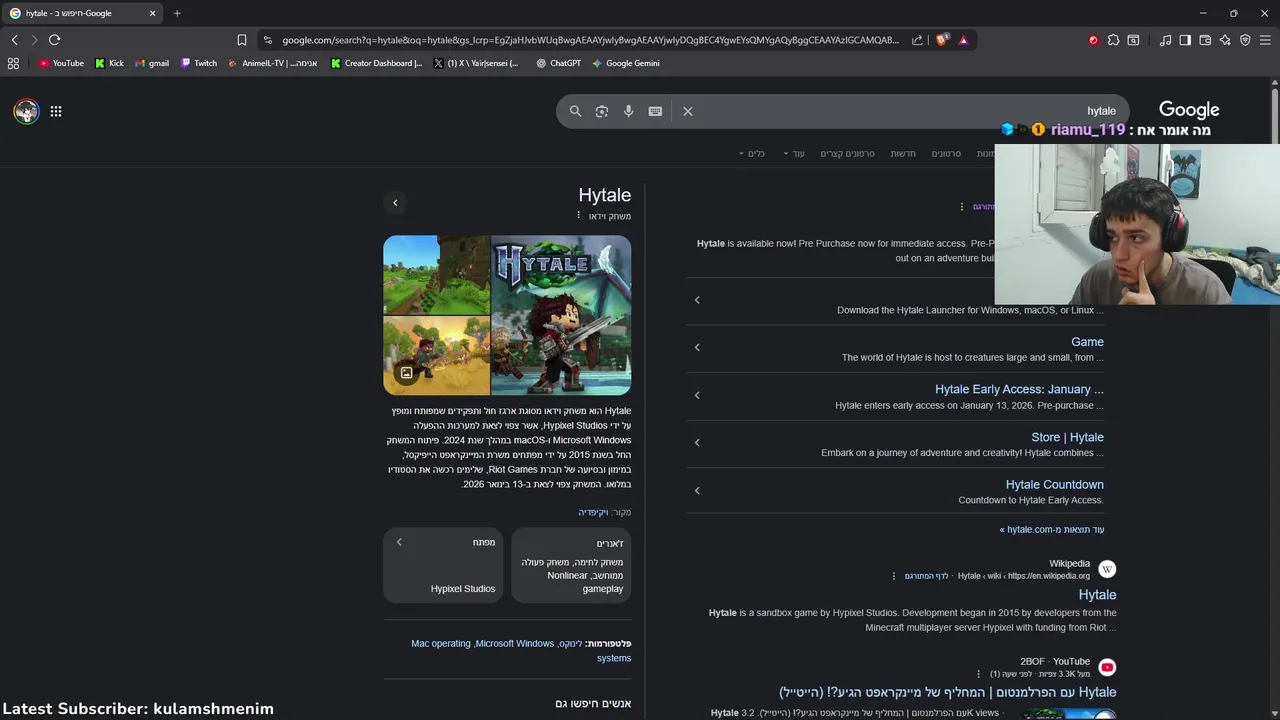Share this page via the share icon
The width and height of the screenshot is (1280, 720).
(x=917, y=40)
